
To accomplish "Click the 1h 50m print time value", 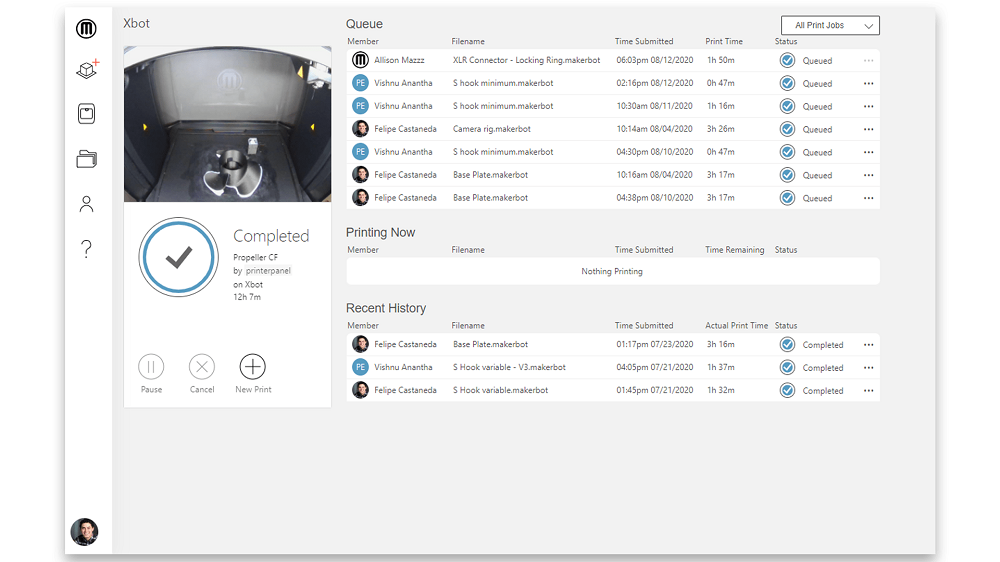I will pyautogui.click(x=721, y=60).
